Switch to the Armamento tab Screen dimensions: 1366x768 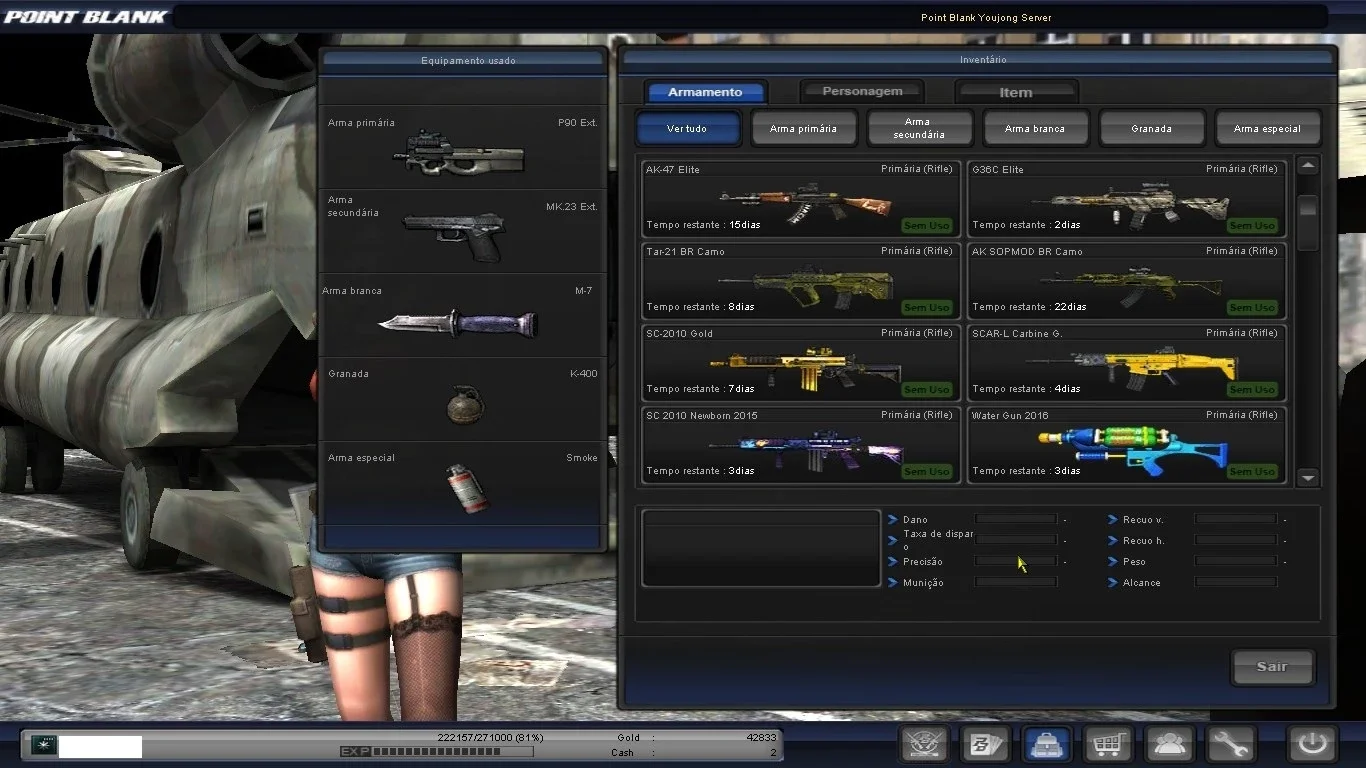pos(706,92)
